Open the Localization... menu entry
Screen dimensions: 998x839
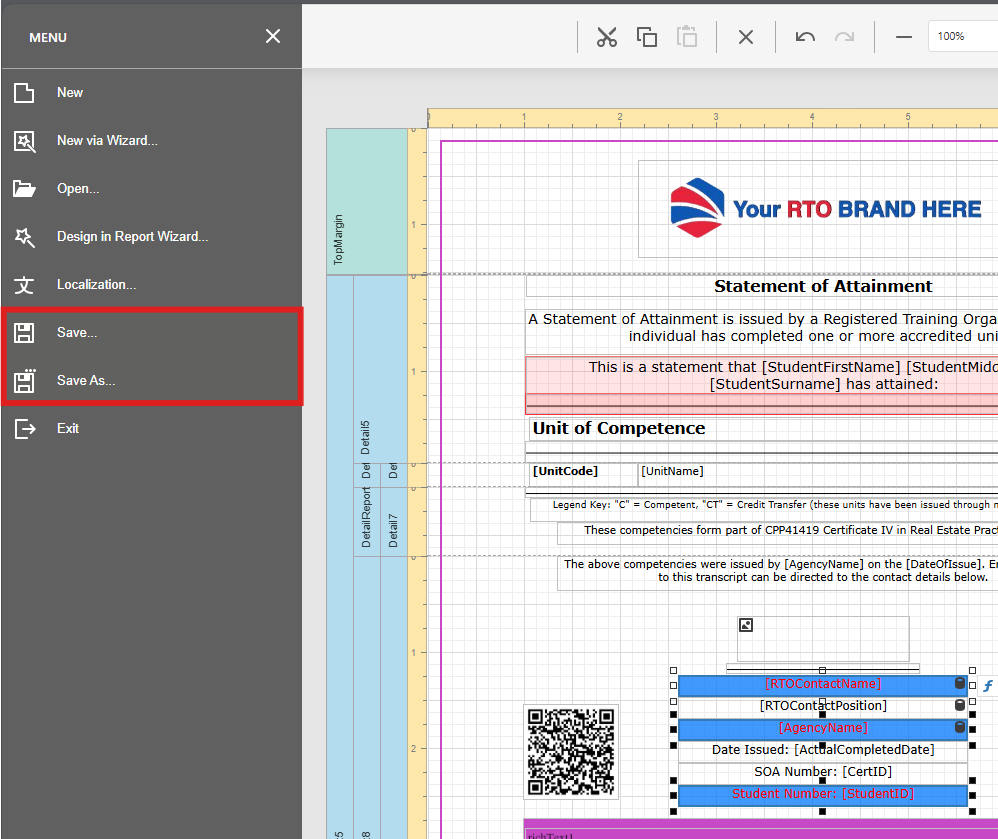tap(96, 285)
